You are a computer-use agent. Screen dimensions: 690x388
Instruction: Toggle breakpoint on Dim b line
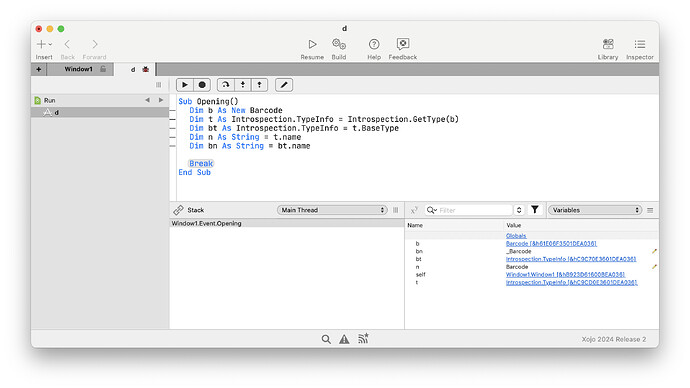tap(172, 110)
